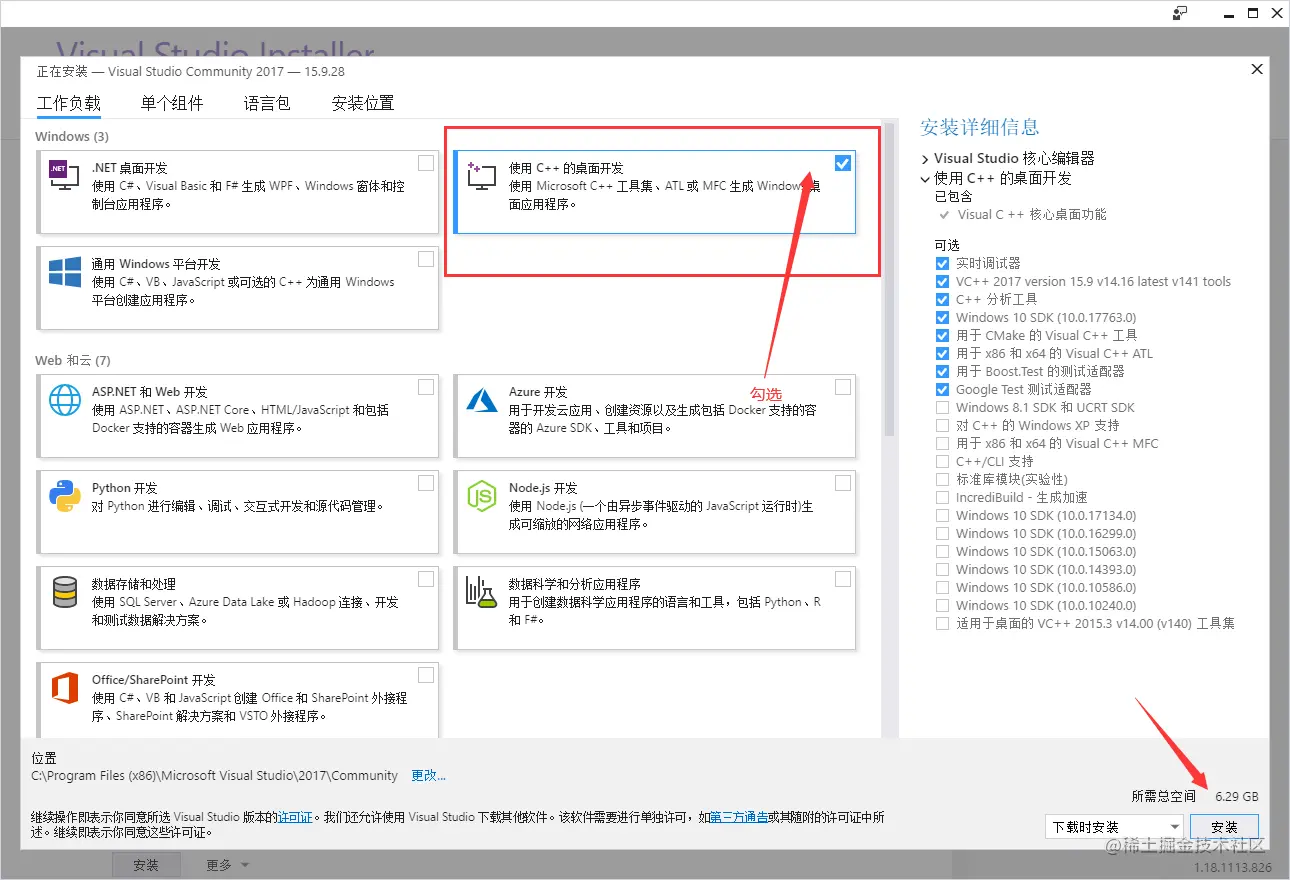Image resolution: width=1290 pixels, height=880 pixels.
Task: Check the Azure 开发 workload checkbox
Action: pos(843,387)
